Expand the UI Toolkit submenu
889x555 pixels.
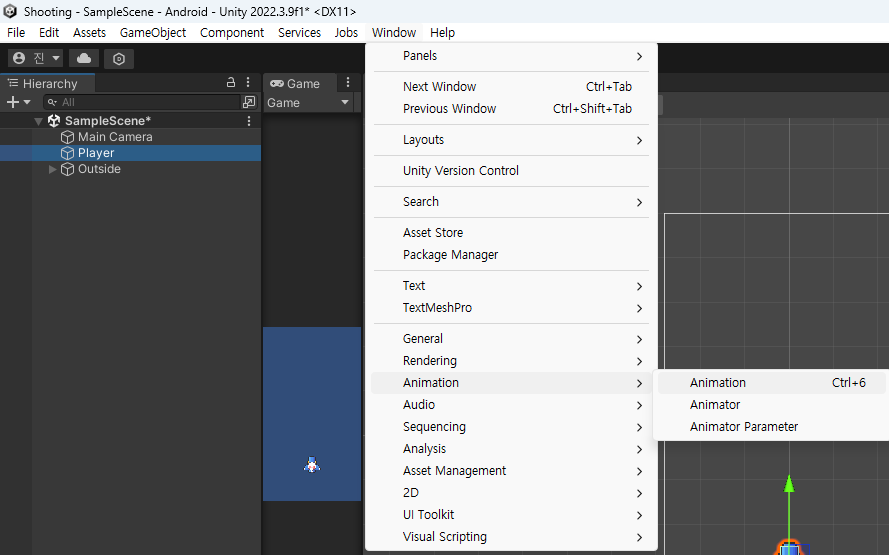pos(511,515)
